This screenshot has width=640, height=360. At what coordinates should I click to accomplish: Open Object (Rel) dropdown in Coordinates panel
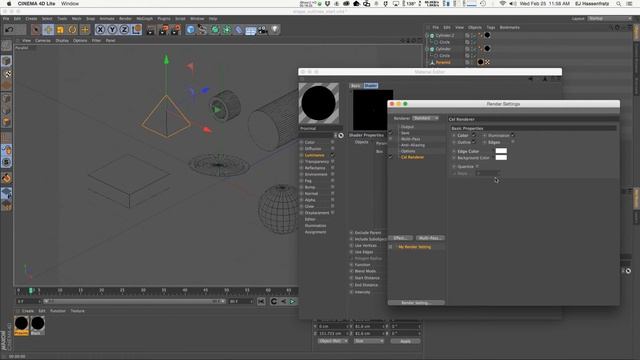(x=333, y=341)
